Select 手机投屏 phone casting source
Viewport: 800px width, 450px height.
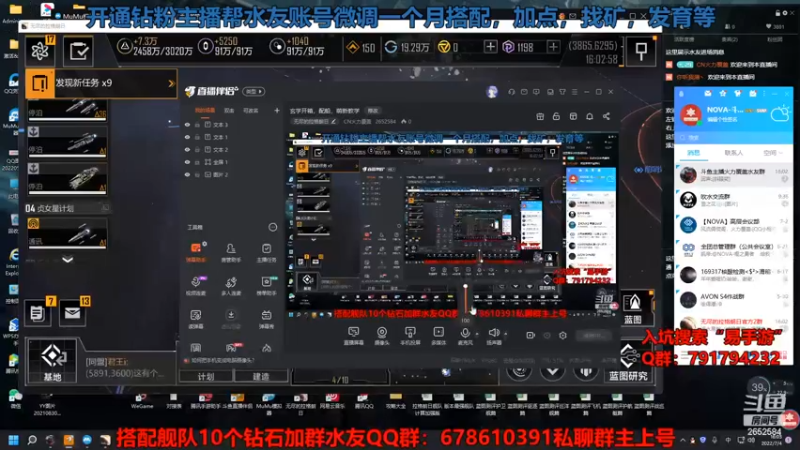click(x=410, y=335)
